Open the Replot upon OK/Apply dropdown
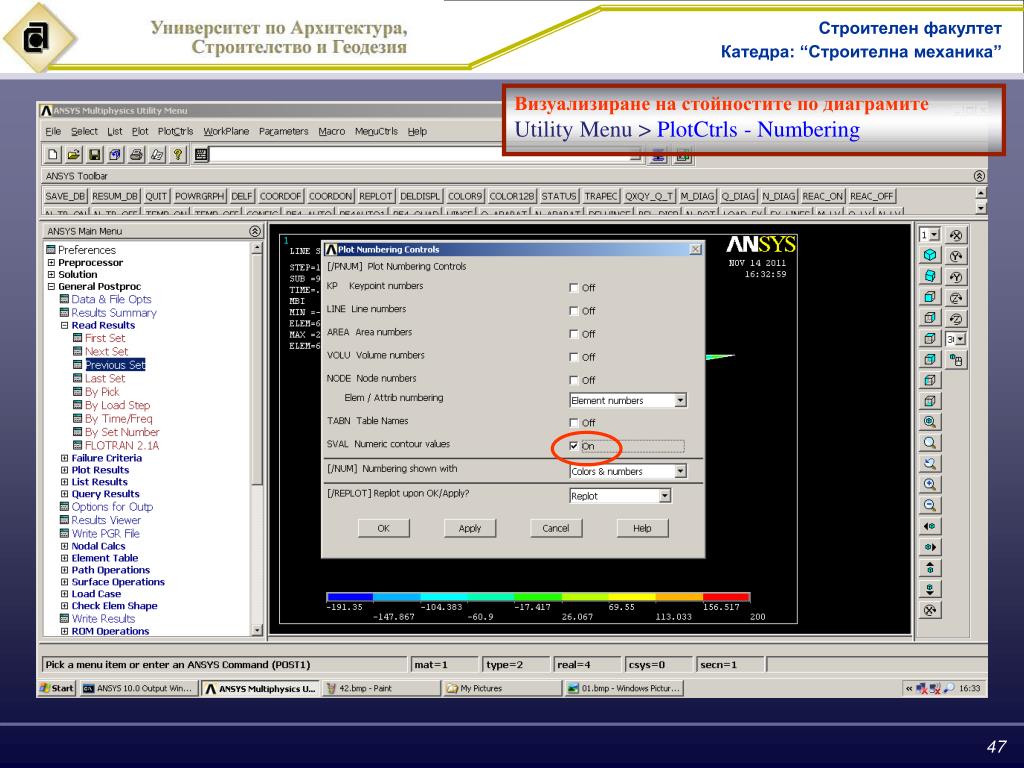The width and height of the screenshot is (1024, 768). [x=620, y=496]
